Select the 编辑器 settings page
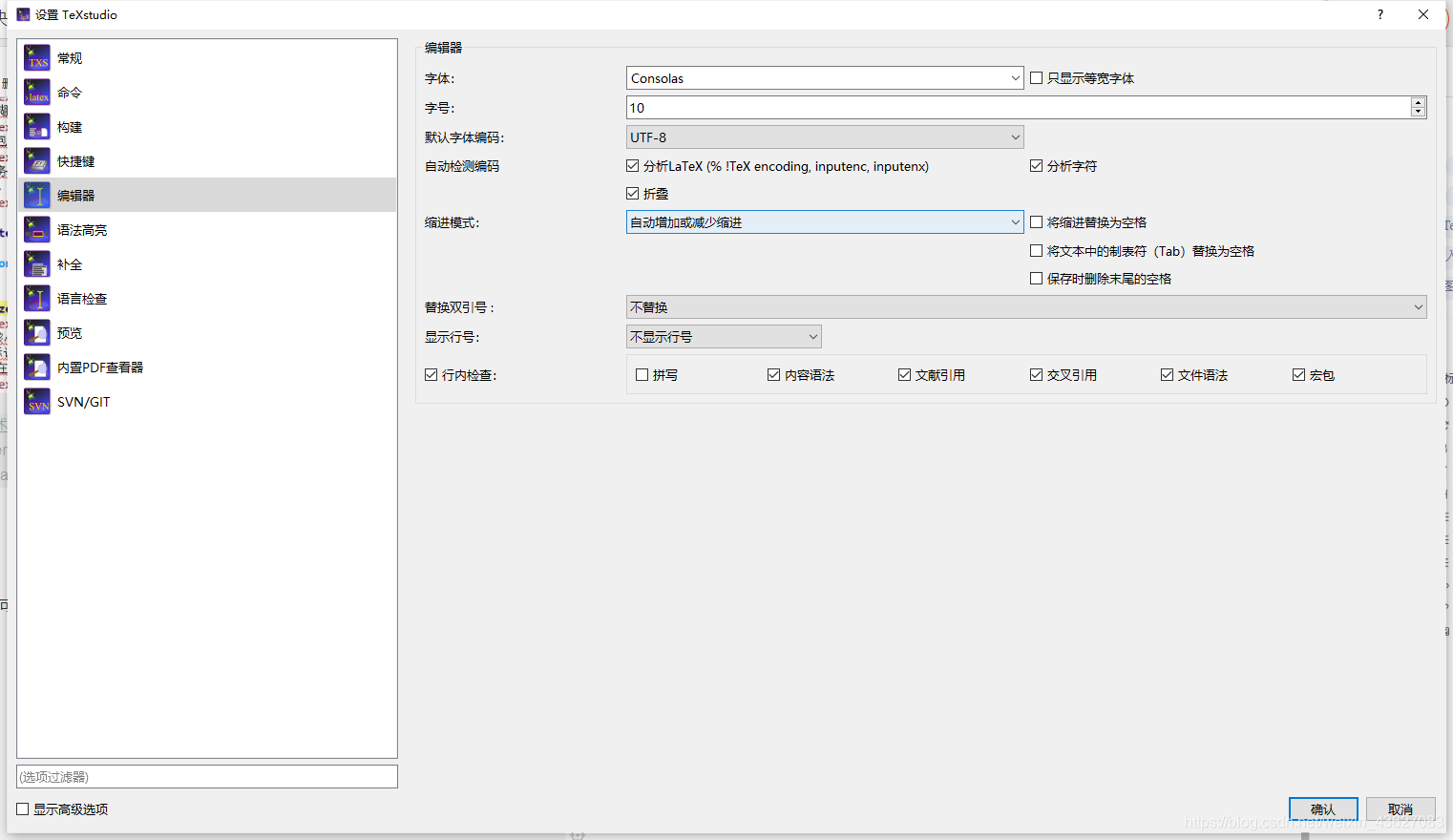 click(x=207, y=196)
